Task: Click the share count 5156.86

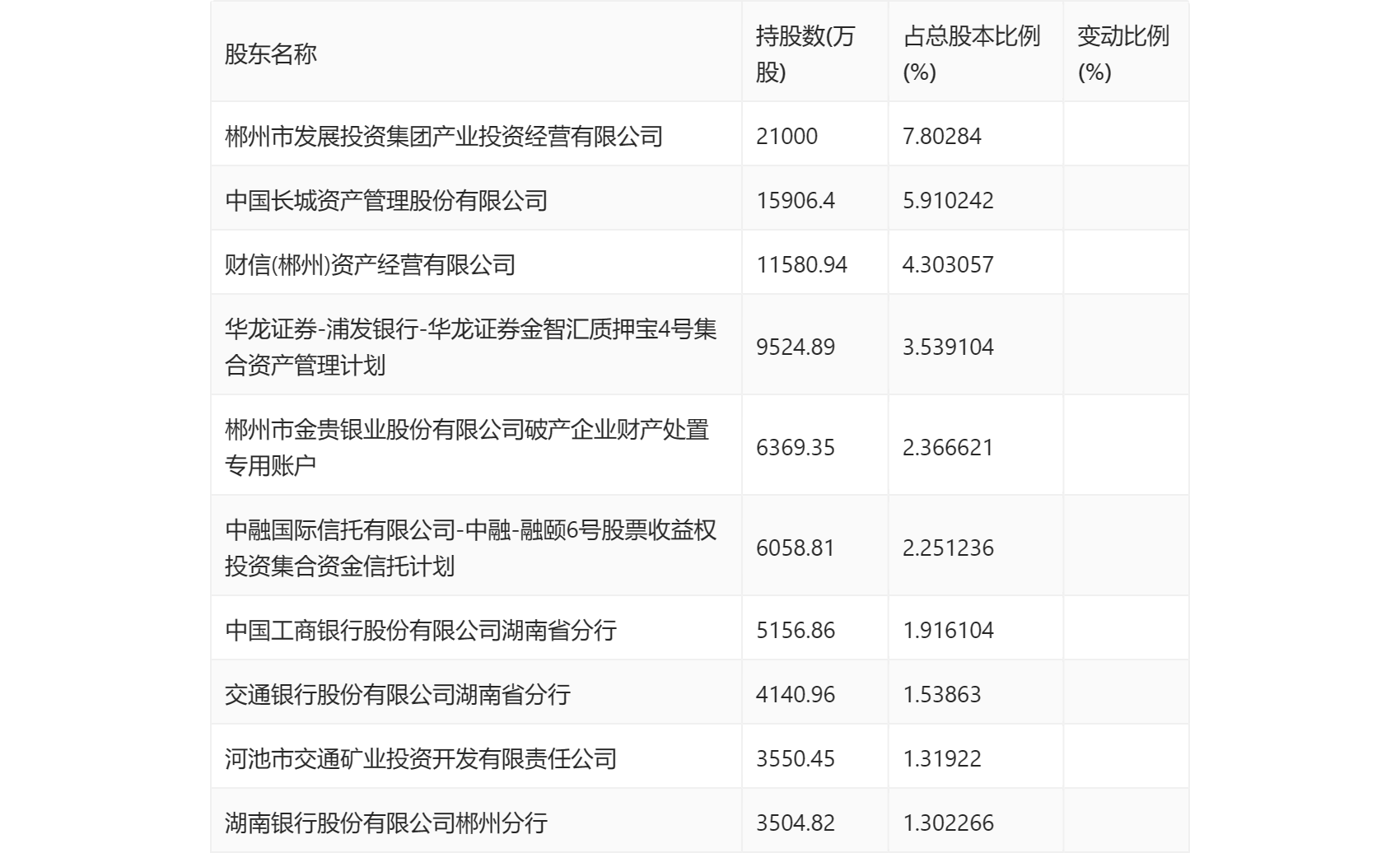Action: [x=796, y=630]
